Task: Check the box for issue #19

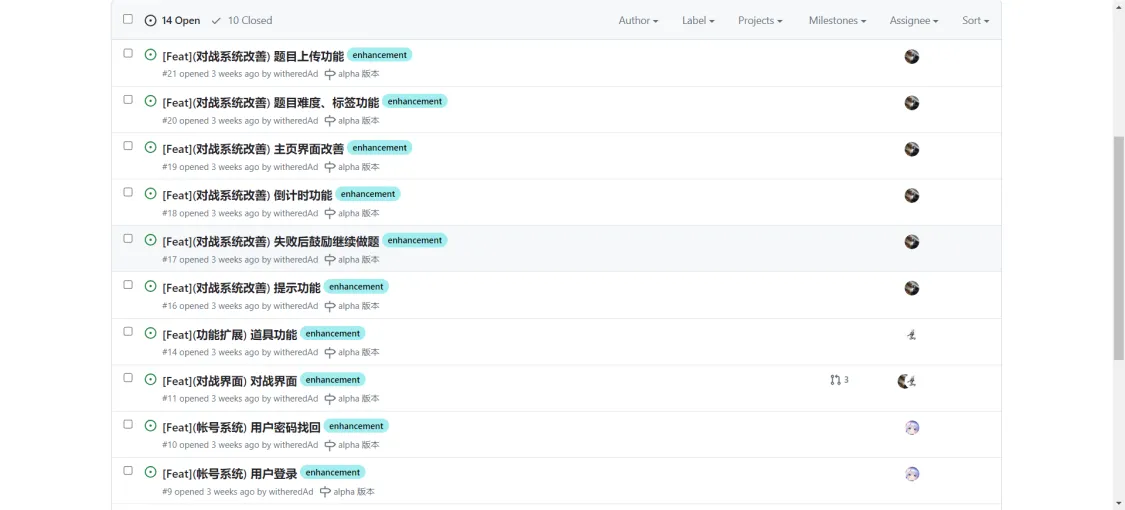Action: [x=128, y=146]
